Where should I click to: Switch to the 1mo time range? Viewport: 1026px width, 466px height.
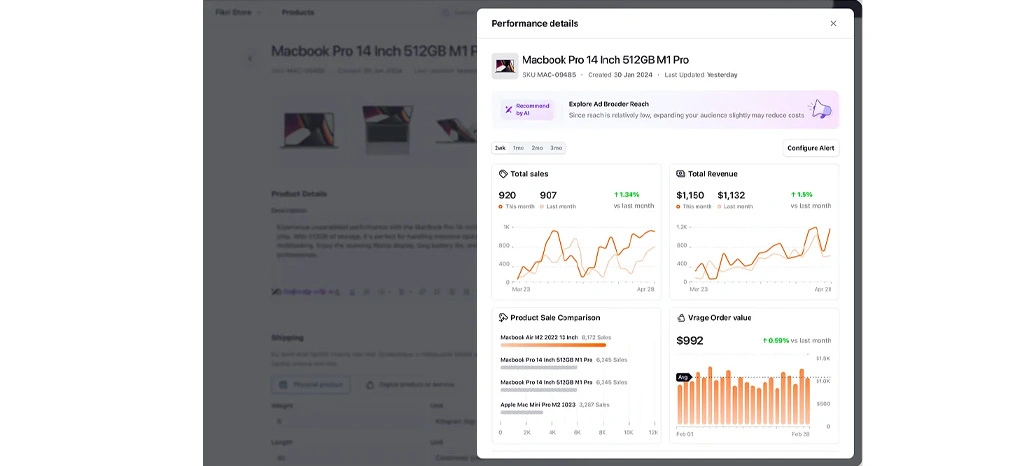tap(518, 148)
